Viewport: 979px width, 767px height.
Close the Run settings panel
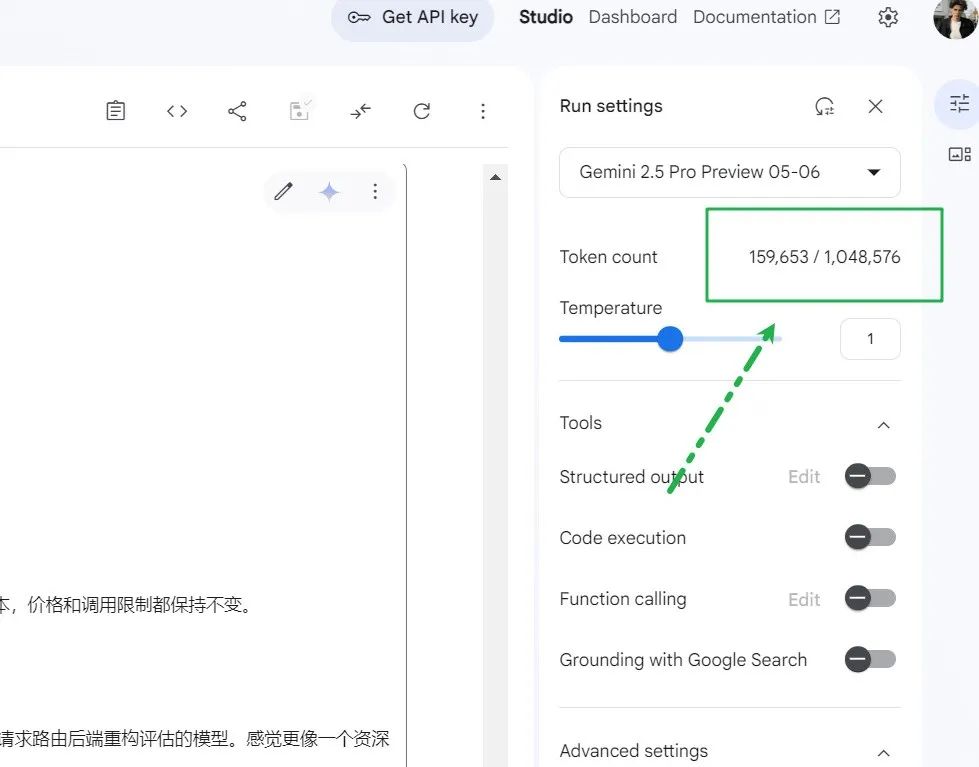point(875,106)
